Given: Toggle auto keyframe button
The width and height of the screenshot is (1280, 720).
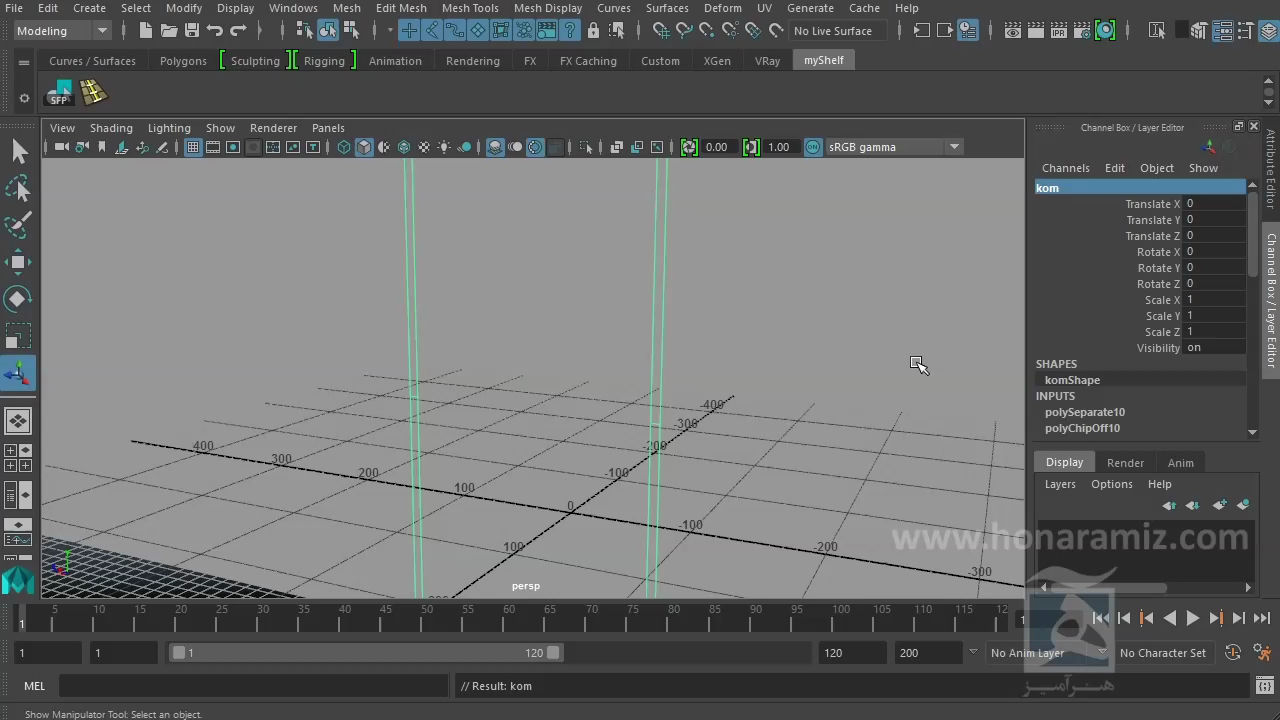Looking at the screenshot, I should (1233, 653).
